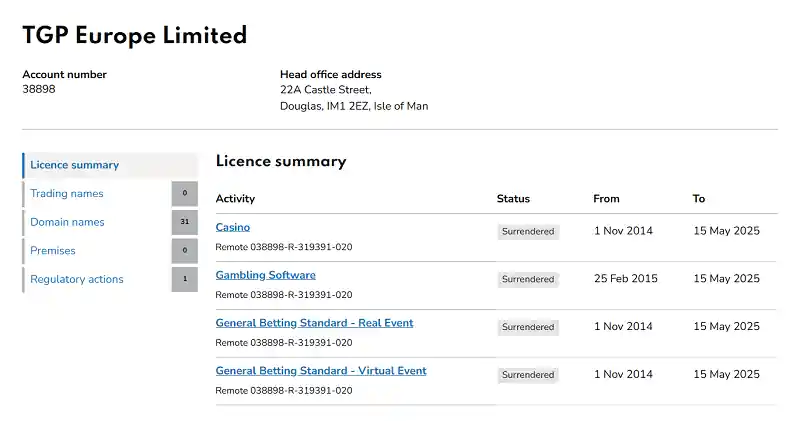Image resolution: width=800 pixels, height=421 pixels.
Task: Open General Betting Standard - Virtual Event link
Action: point(321,371)
